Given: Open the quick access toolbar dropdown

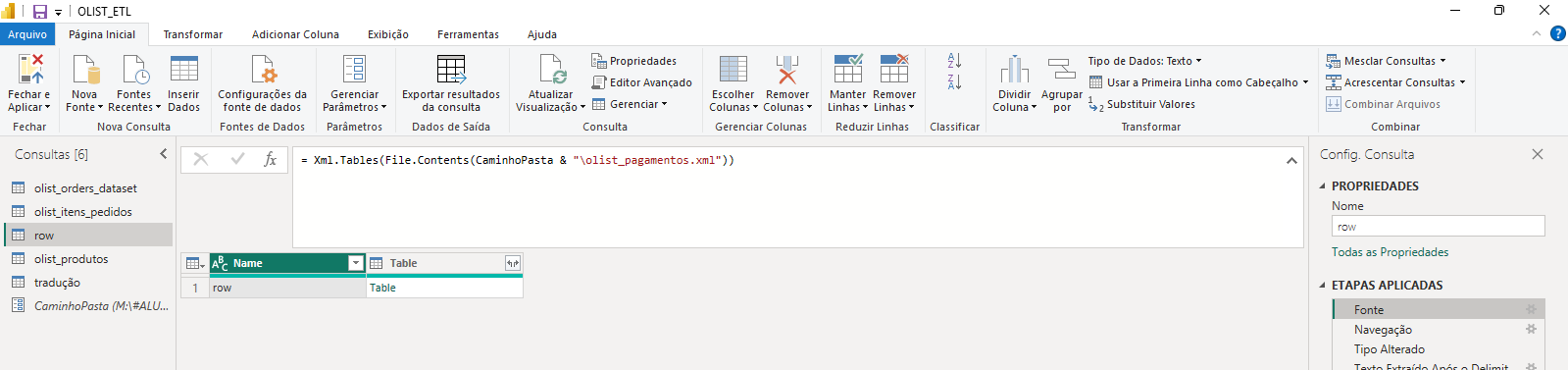Looking at the screenshot, I should pos(58,13).
